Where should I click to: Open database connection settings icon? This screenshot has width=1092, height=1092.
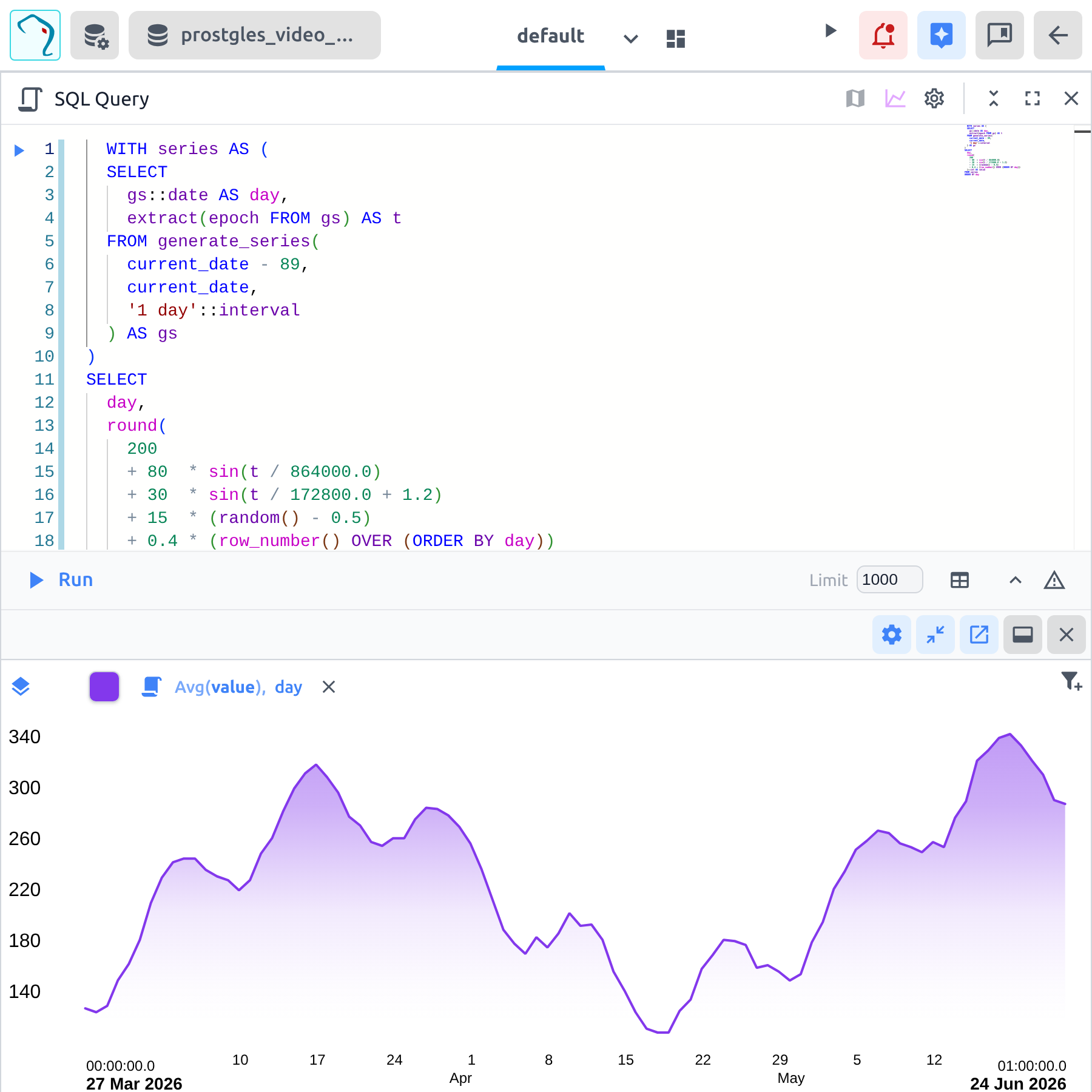(95, 35)
